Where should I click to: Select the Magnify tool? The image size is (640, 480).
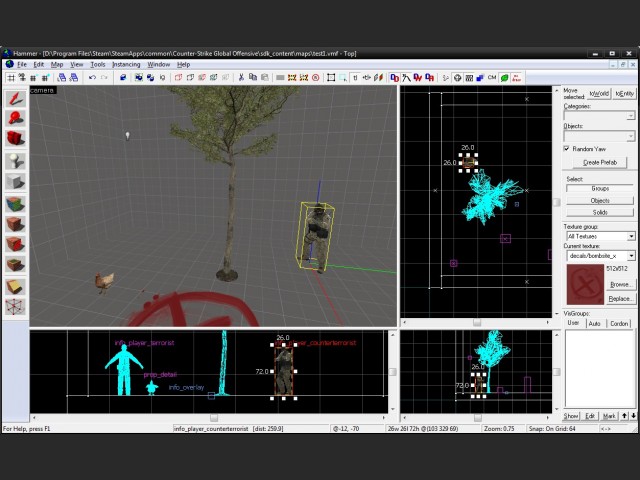(15, 118)
